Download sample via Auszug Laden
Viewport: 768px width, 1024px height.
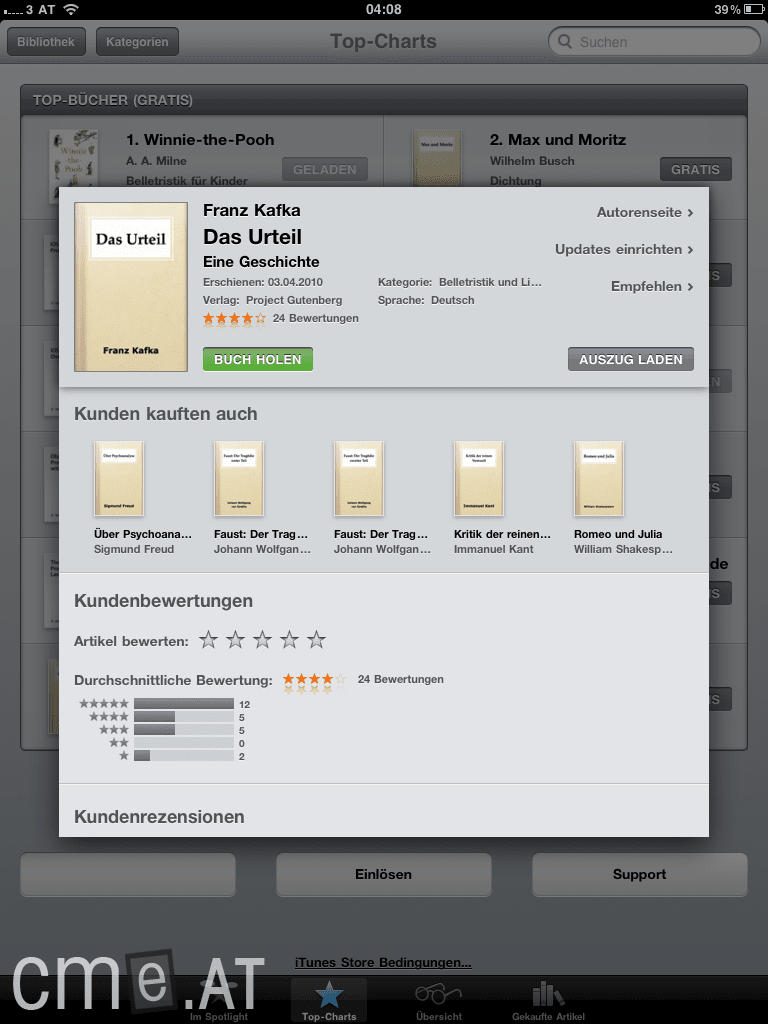(631, 359)
